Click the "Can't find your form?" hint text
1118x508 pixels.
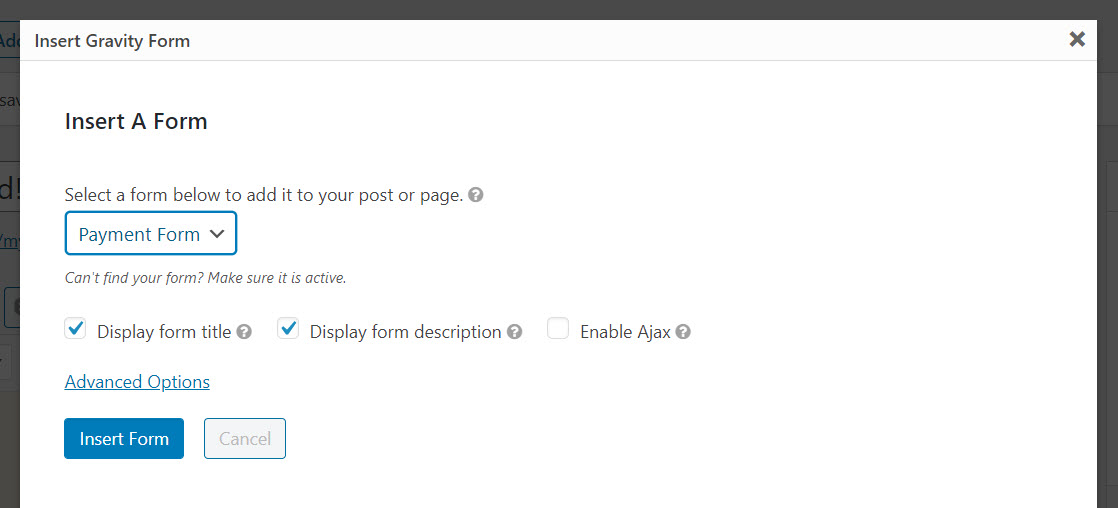(205, 278)
